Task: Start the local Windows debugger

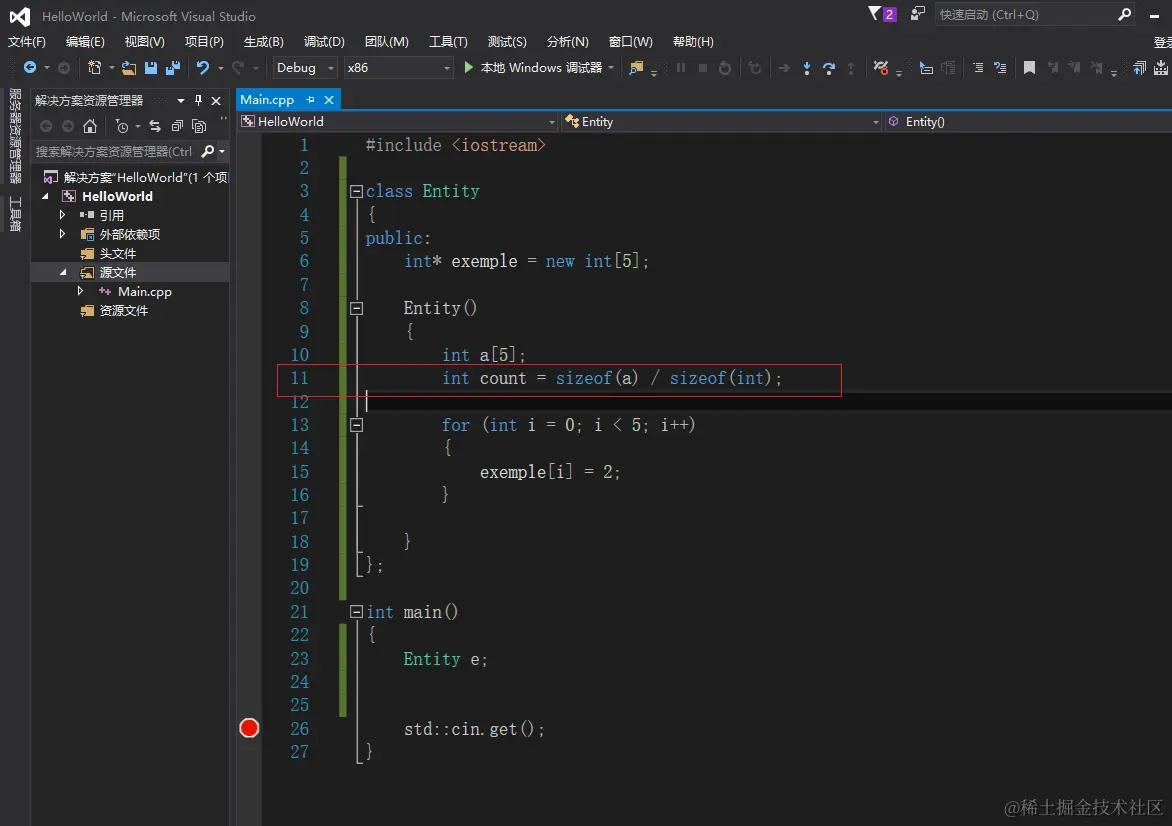Action: coord(533,68)
